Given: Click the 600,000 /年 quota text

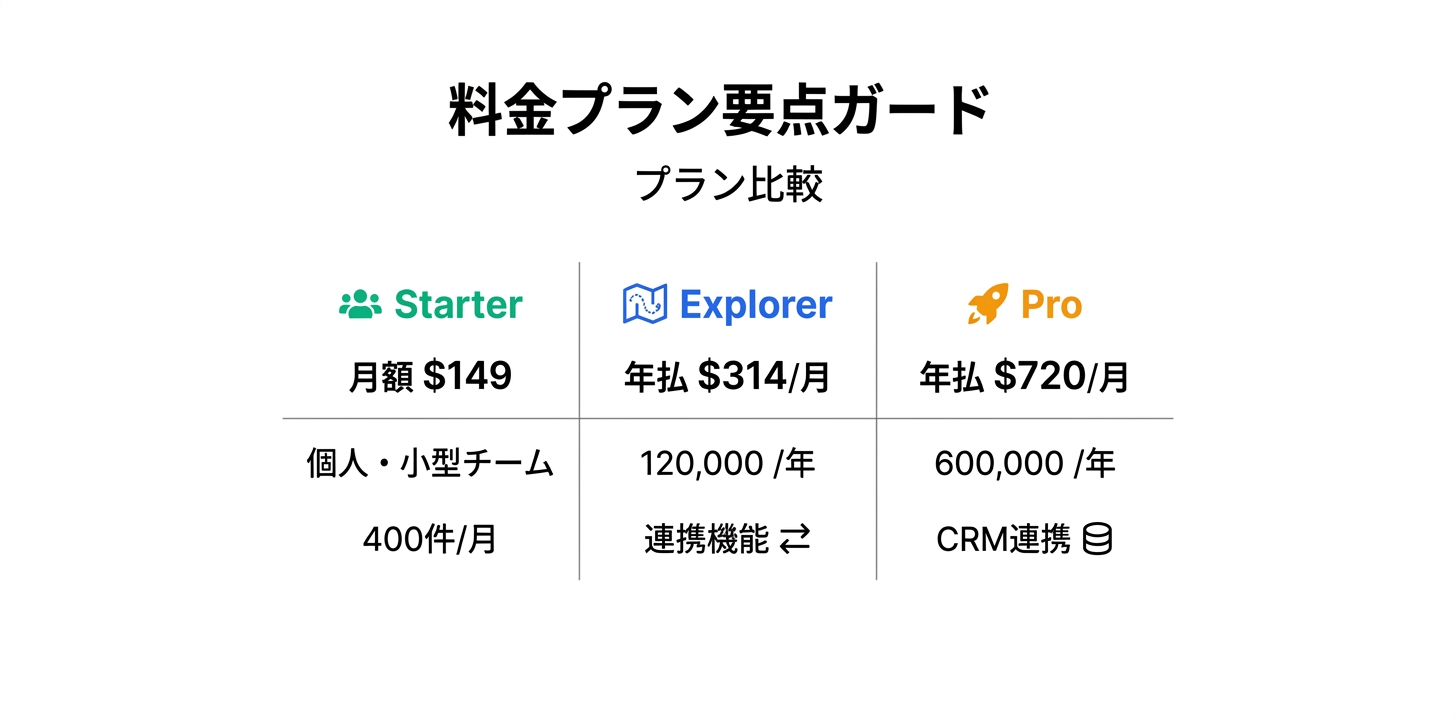Looking at the screenshot, I should [x=1024, y=464].
